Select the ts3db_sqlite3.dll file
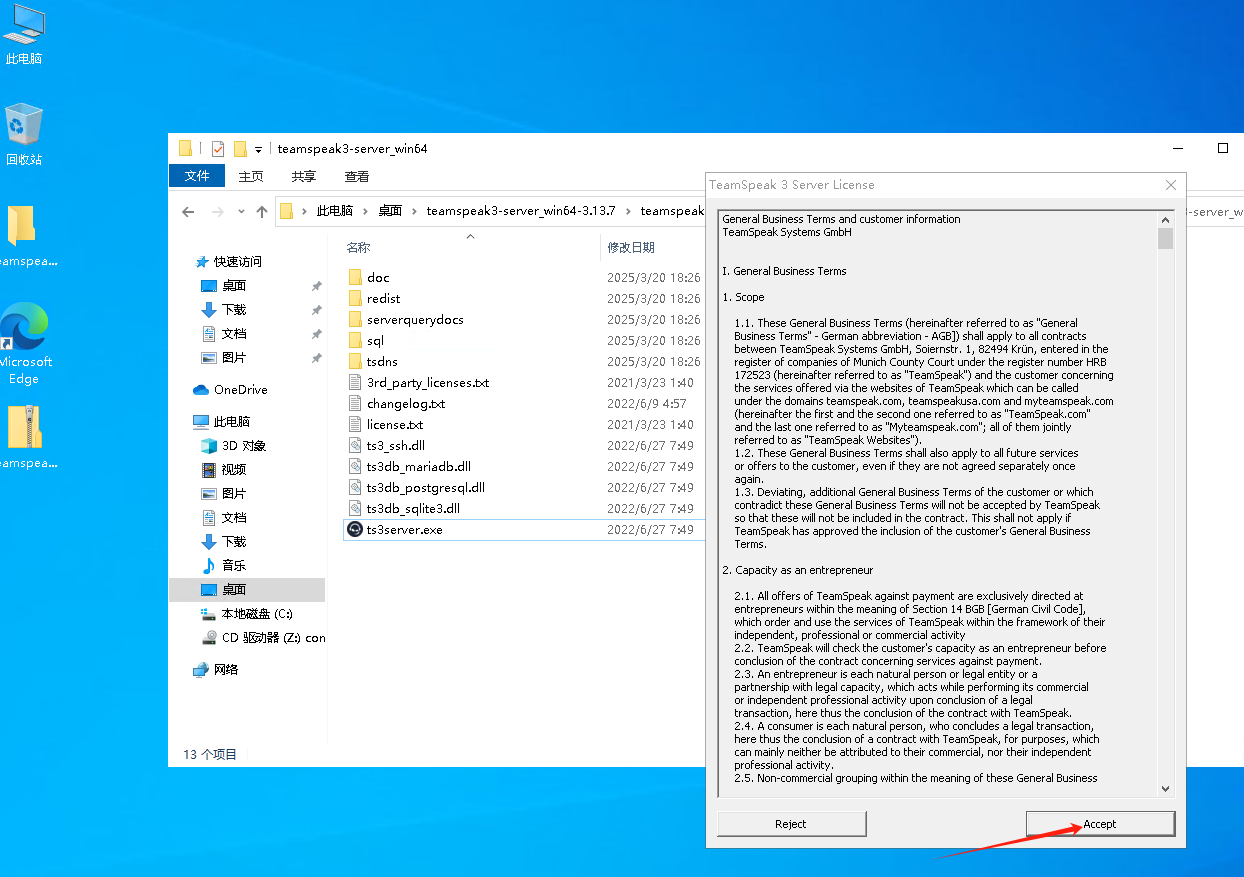The height and width of the screenshot is (877, 1244). [413, 509]
